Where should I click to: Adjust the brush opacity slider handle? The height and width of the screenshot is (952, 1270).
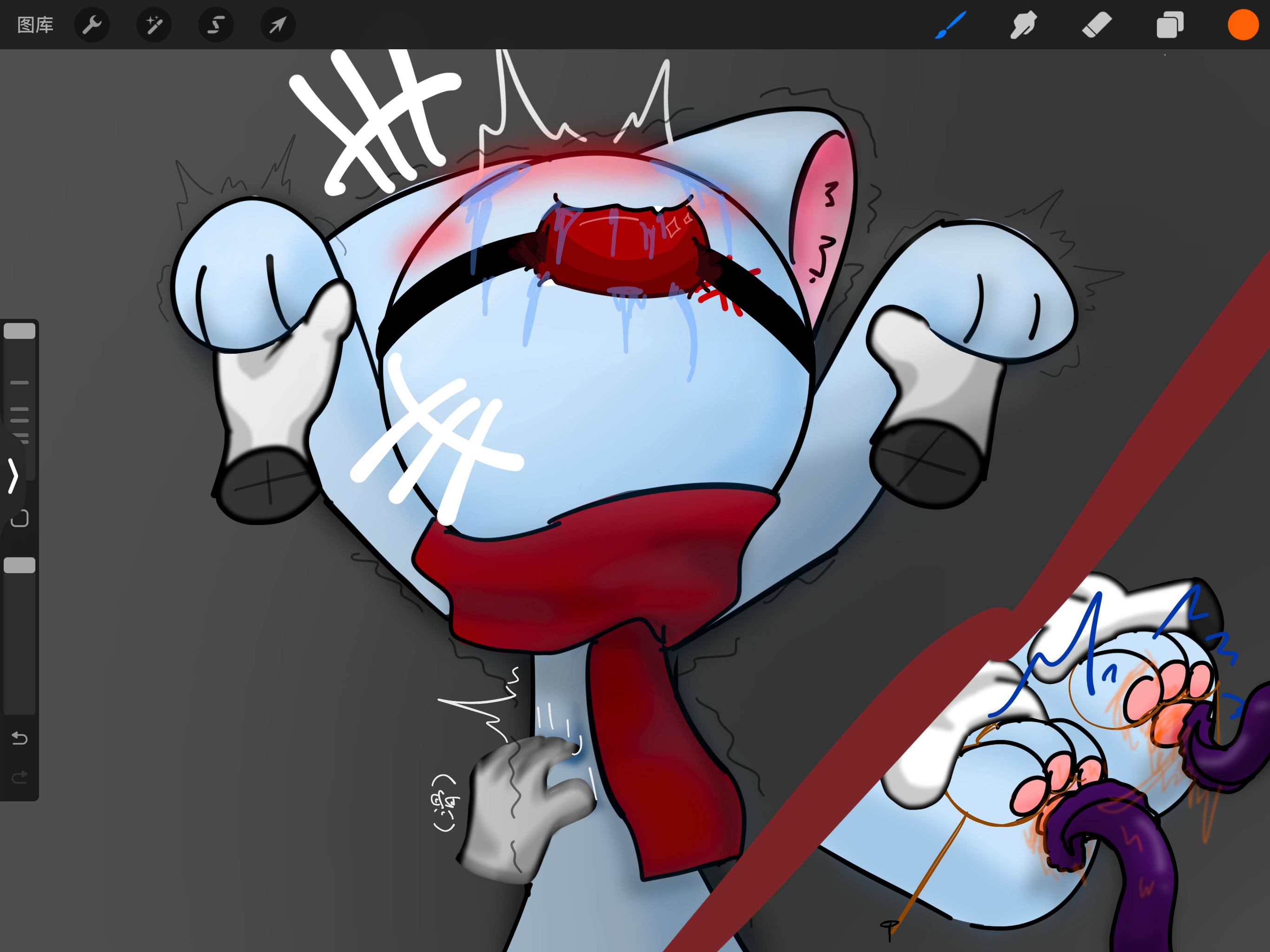pos(20,565)
